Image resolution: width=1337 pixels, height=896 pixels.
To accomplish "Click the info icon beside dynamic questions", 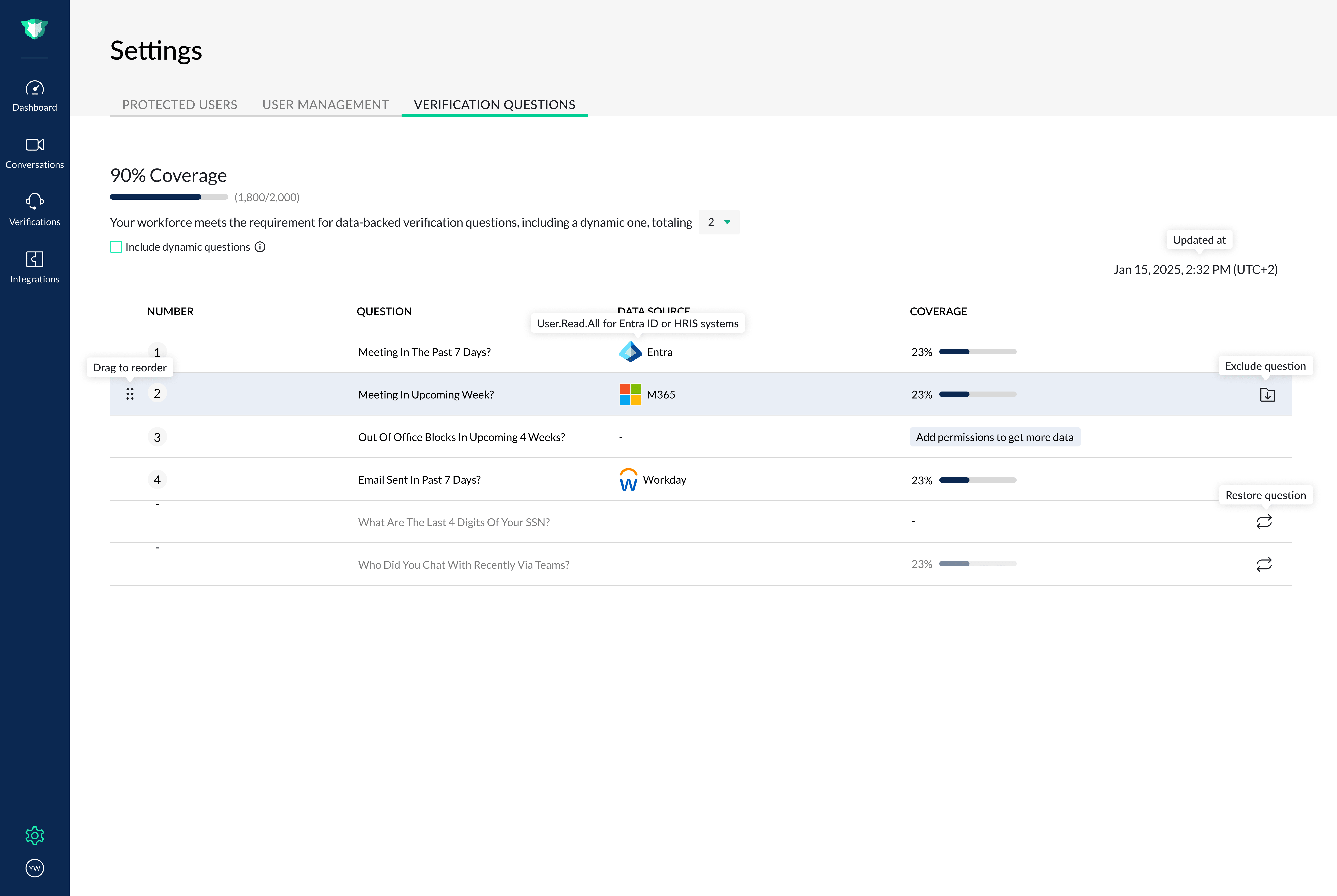I will [x=260, y=247].
